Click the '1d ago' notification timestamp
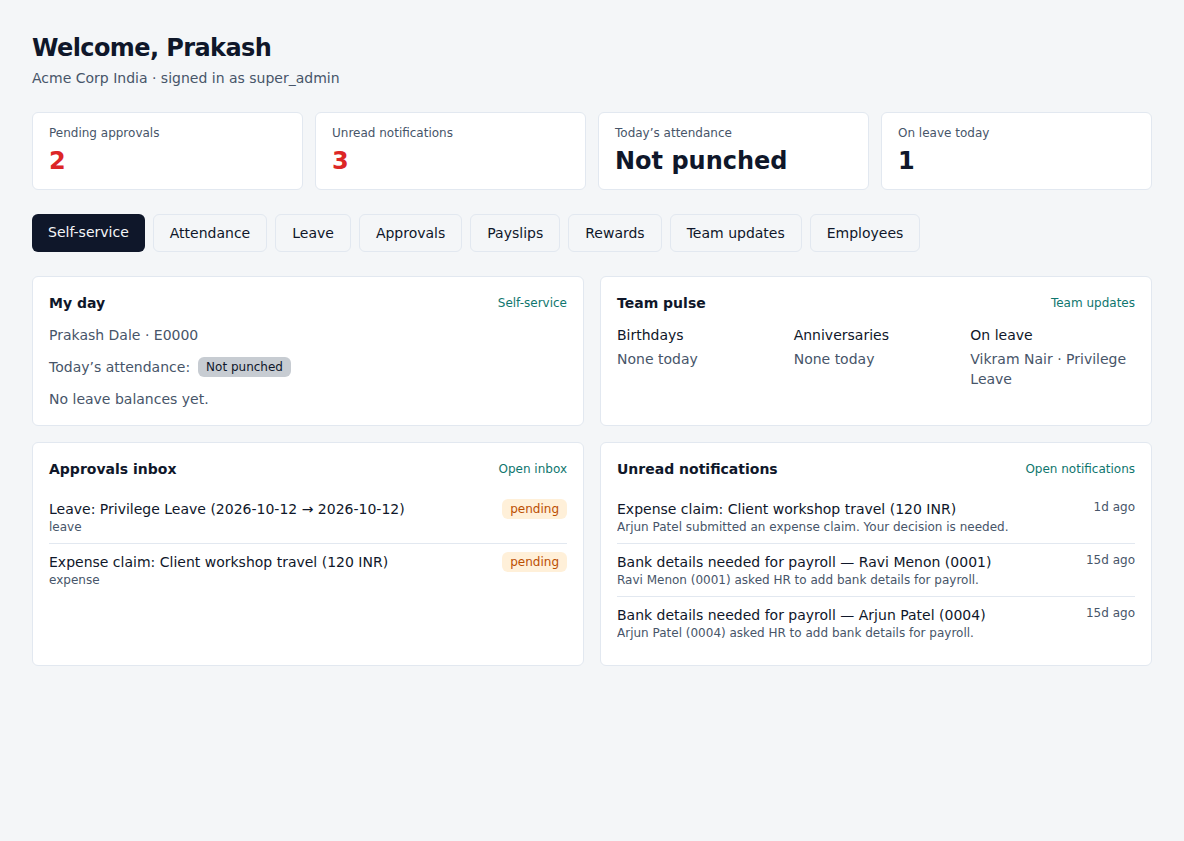The image size is (1184, 841). (1114, 507)
